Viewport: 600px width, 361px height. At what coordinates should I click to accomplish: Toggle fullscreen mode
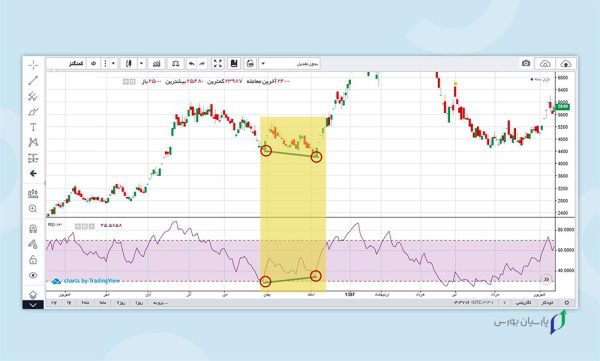pos(217,64)
